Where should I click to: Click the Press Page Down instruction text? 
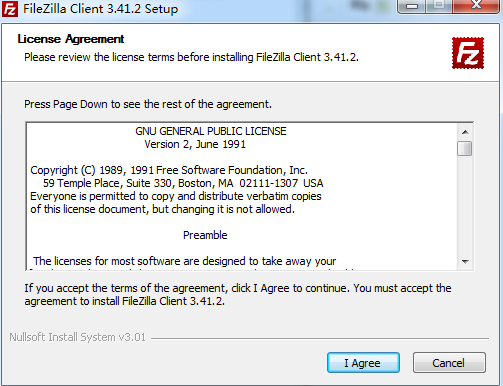pyautogui.click(x=148, y=104)
